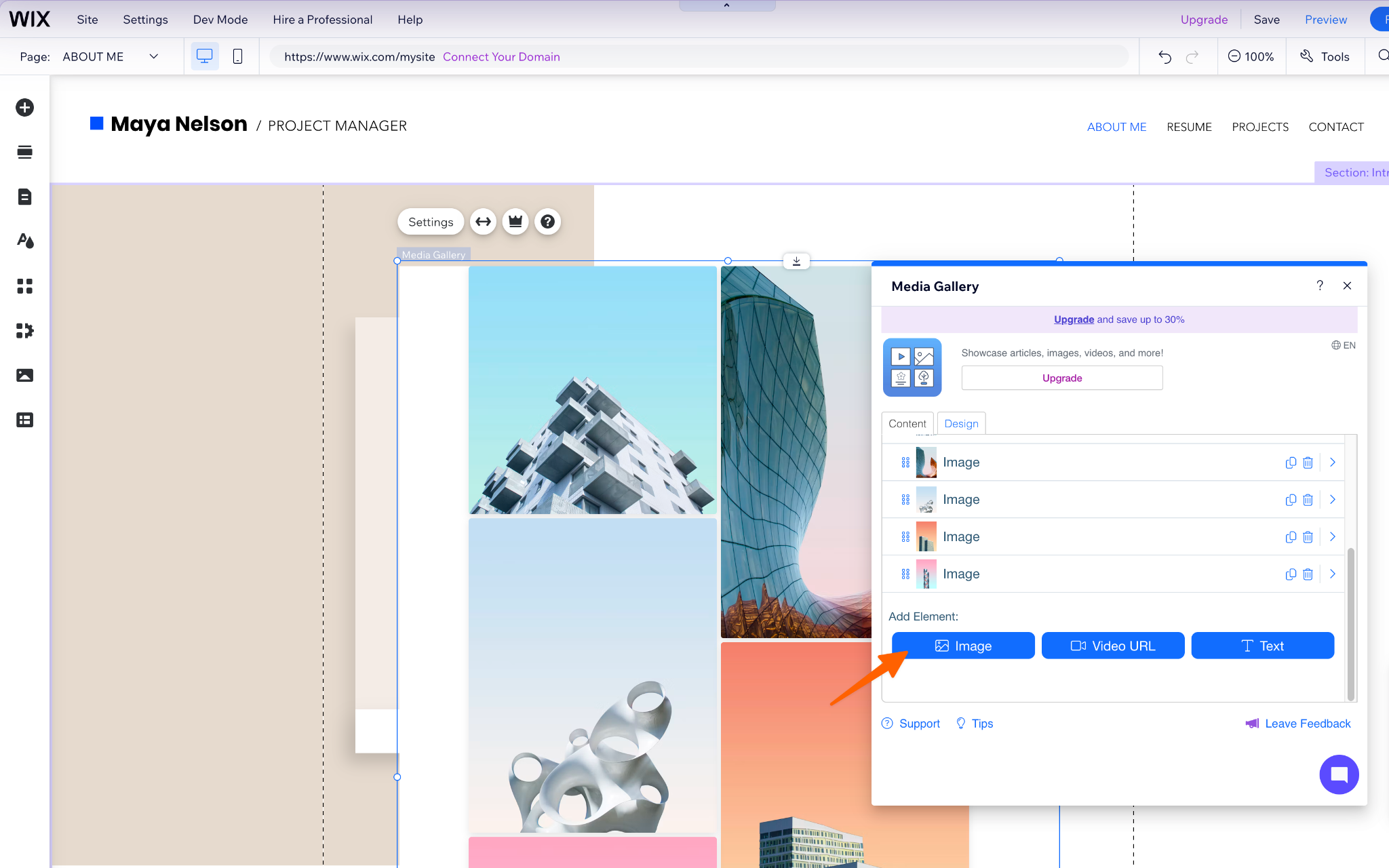
Task: Switch to the Design tab
Action: pyautogui.click(x=961, y=423)
